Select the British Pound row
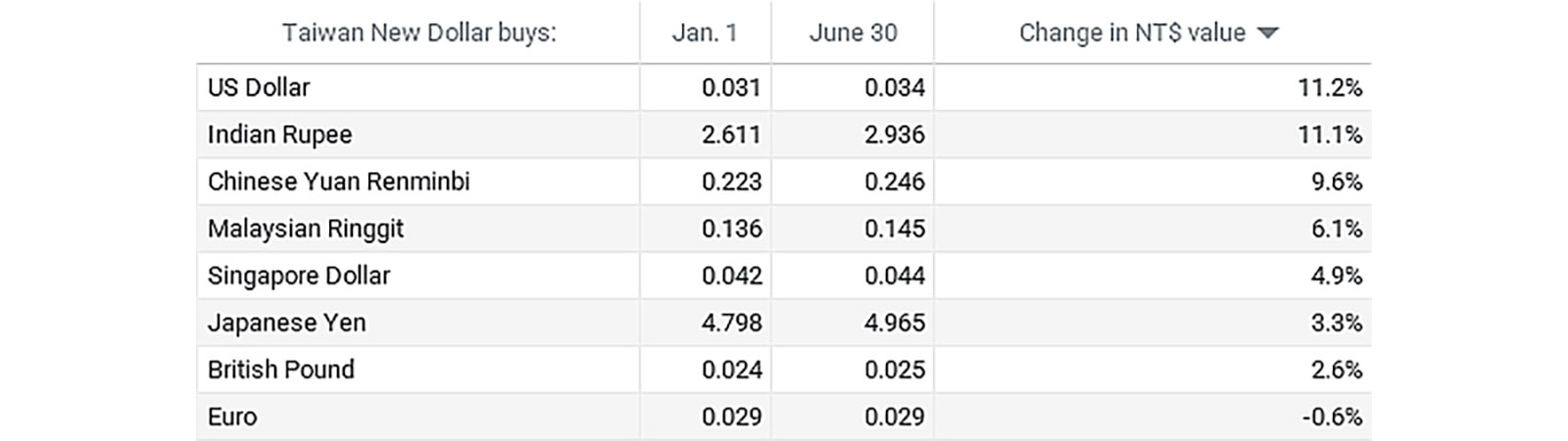1568x441 pixels. (784, 369)
